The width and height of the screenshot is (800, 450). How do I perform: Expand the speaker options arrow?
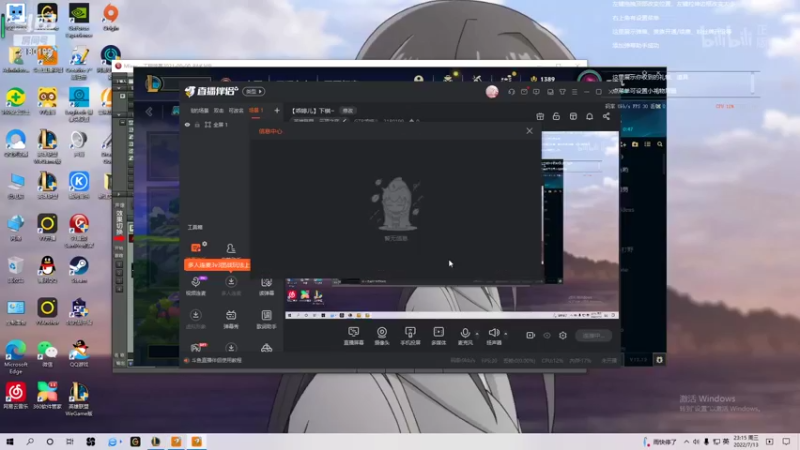click(506, 334)
